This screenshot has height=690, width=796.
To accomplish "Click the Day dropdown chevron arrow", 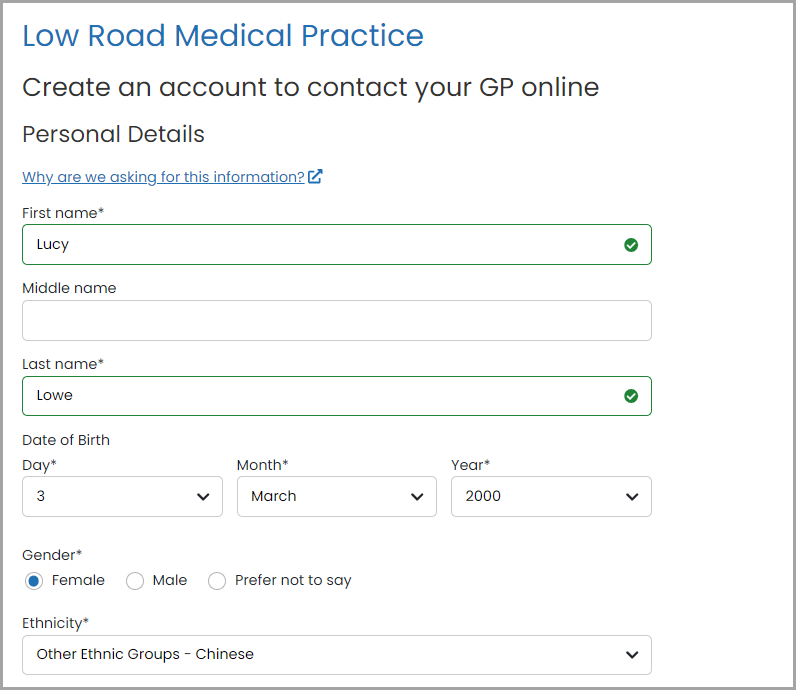I will [203, 497].
